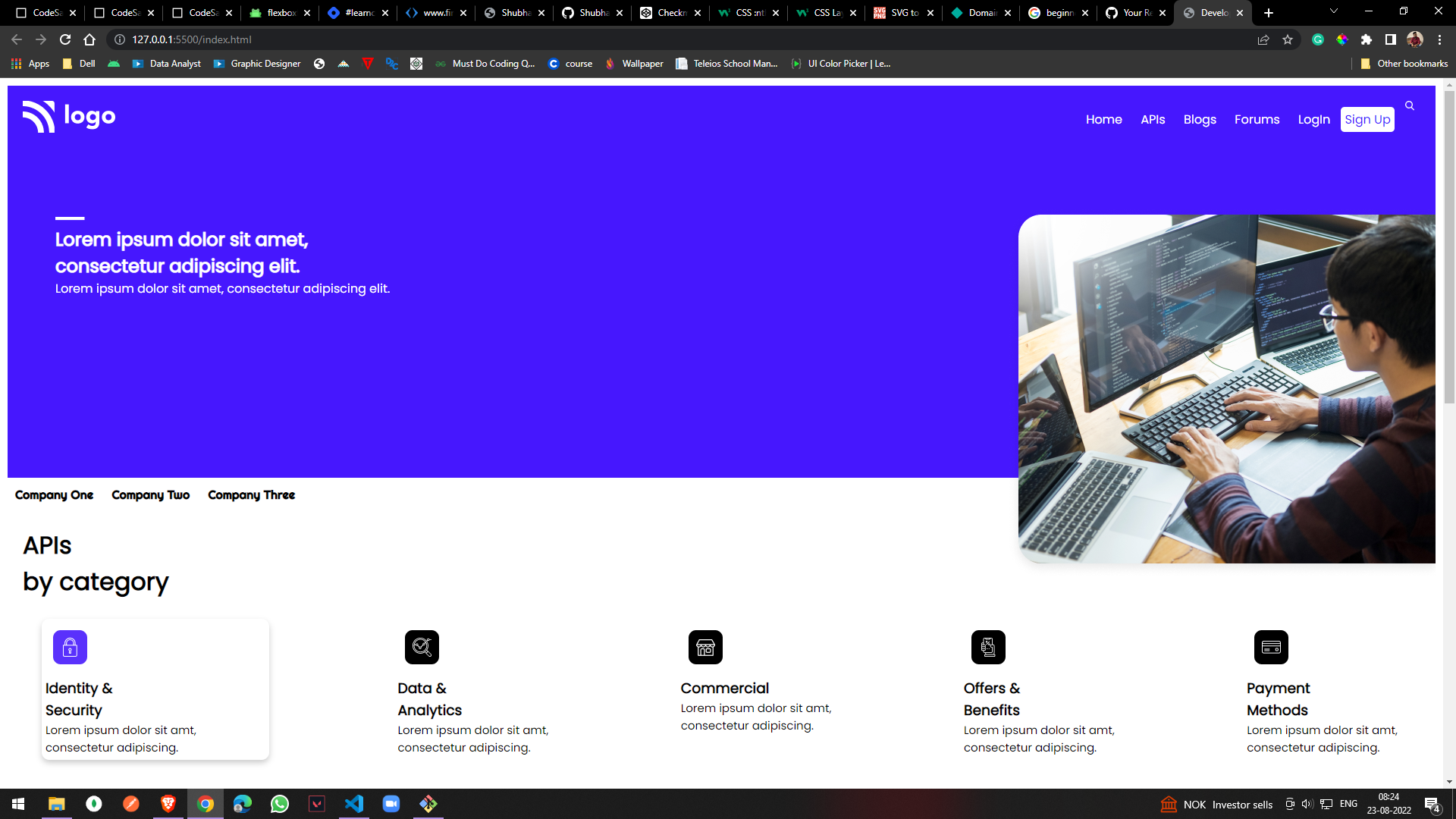Screen dimensions: 1456x819
Task: Click the Identity & Security lock icon
Action: pos(70,647)
